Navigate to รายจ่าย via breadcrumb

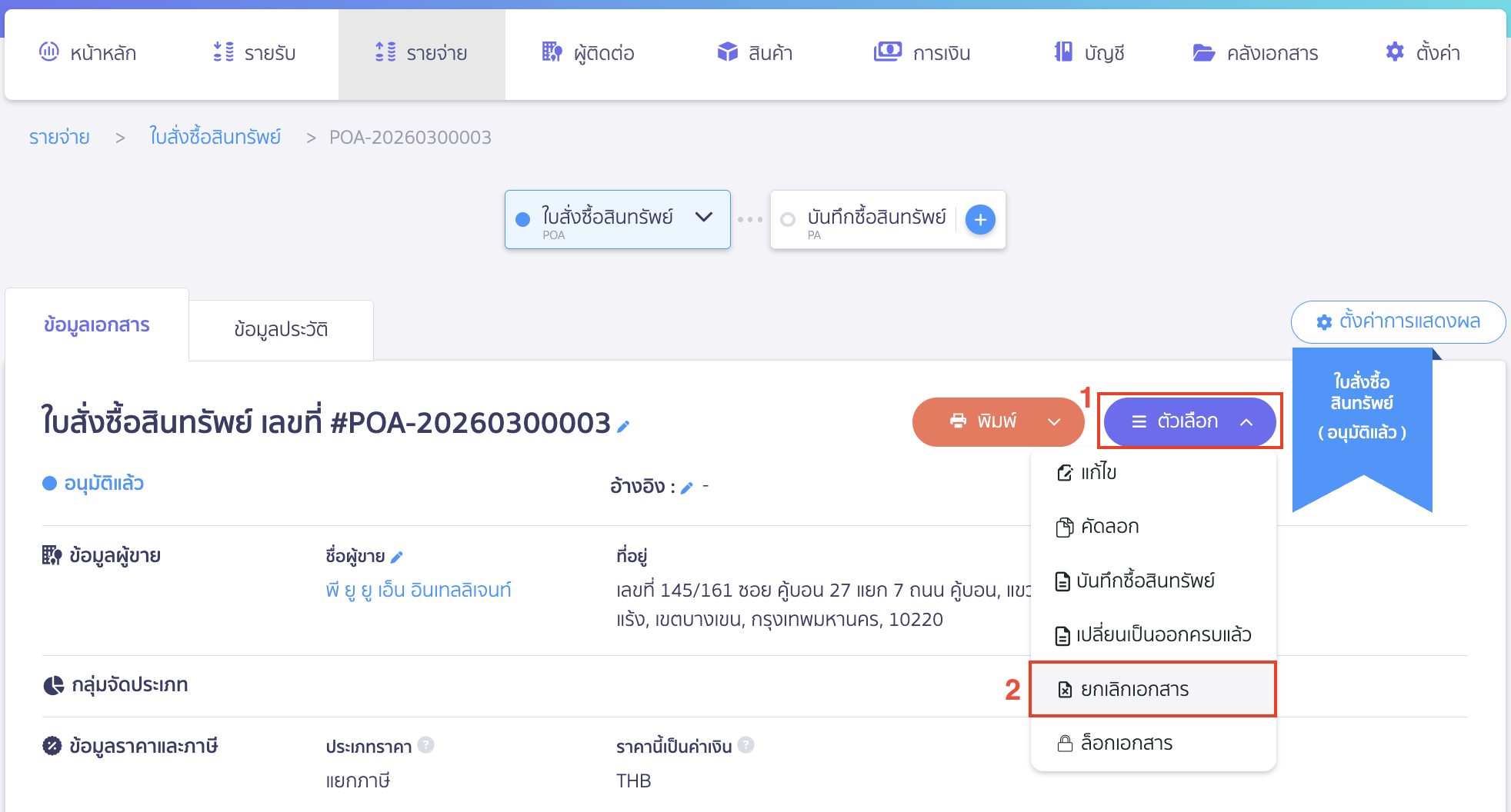58,137
